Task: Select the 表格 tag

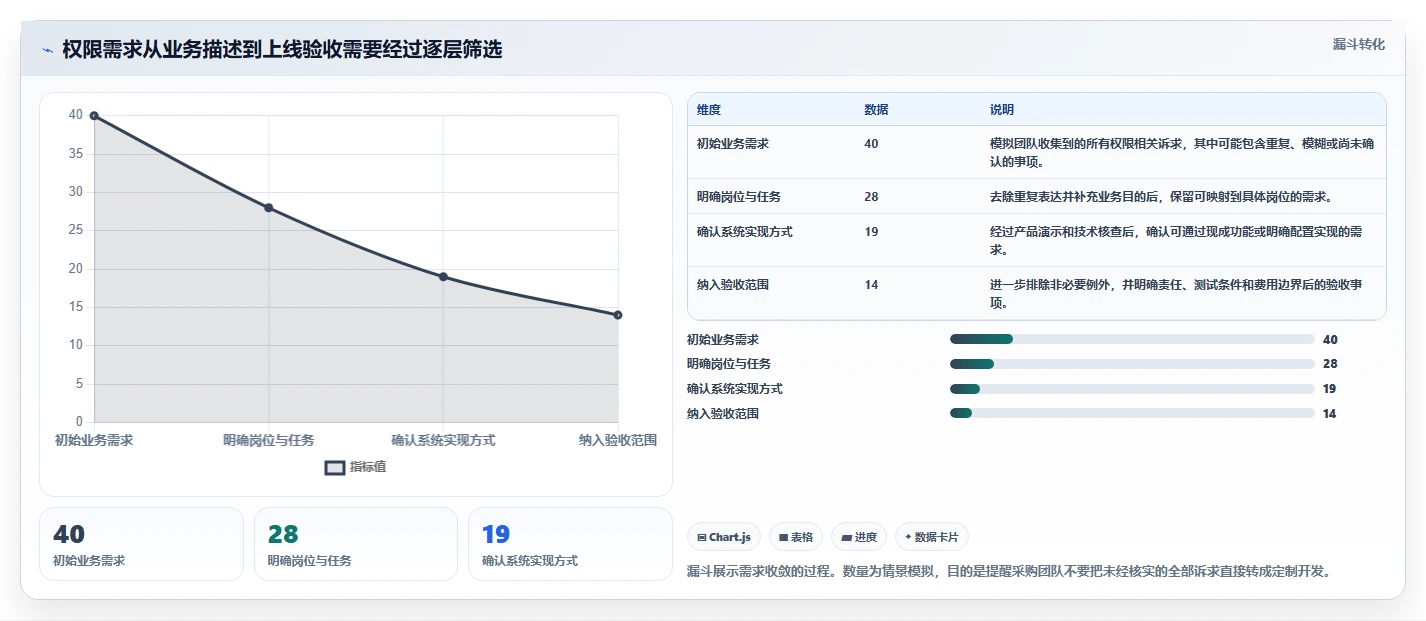Action: (796, 537)
